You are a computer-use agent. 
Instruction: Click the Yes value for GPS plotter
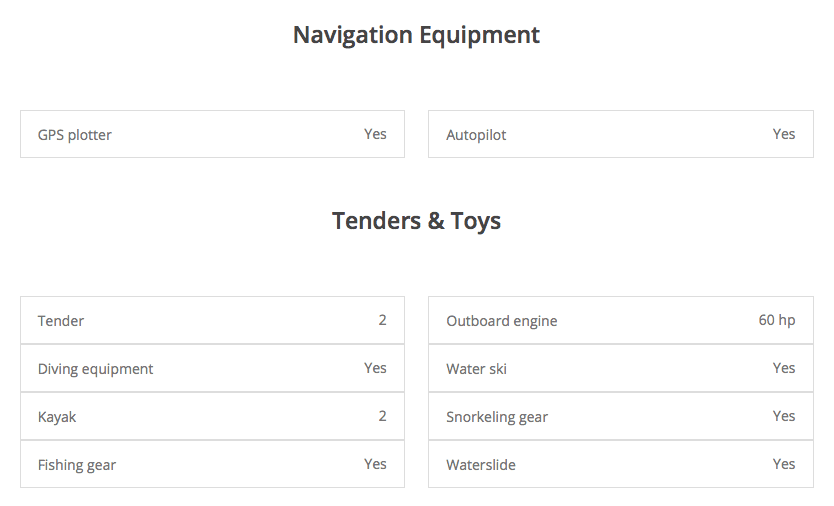tap(375, 134)
